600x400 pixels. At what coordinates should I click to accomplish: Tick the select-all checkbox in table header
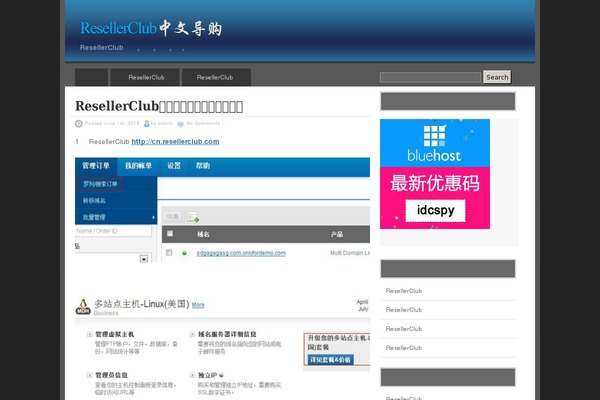pyautogui.click(x=170, y=233)
